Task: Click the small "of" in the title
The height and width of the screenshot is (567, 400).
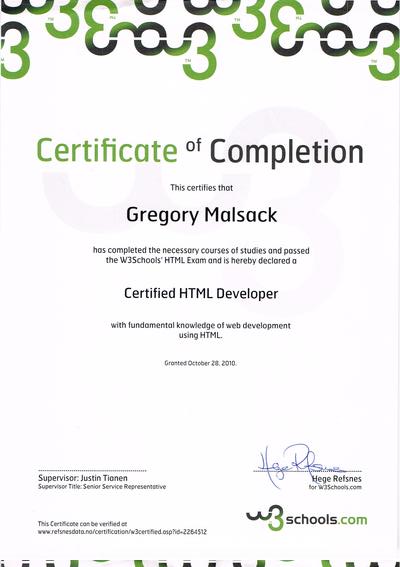Action: 193,145
